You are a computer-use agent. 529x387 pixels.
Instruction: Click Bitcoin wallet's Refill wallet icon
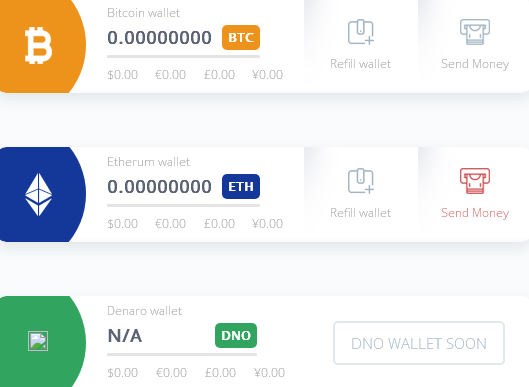click(361, 32)
